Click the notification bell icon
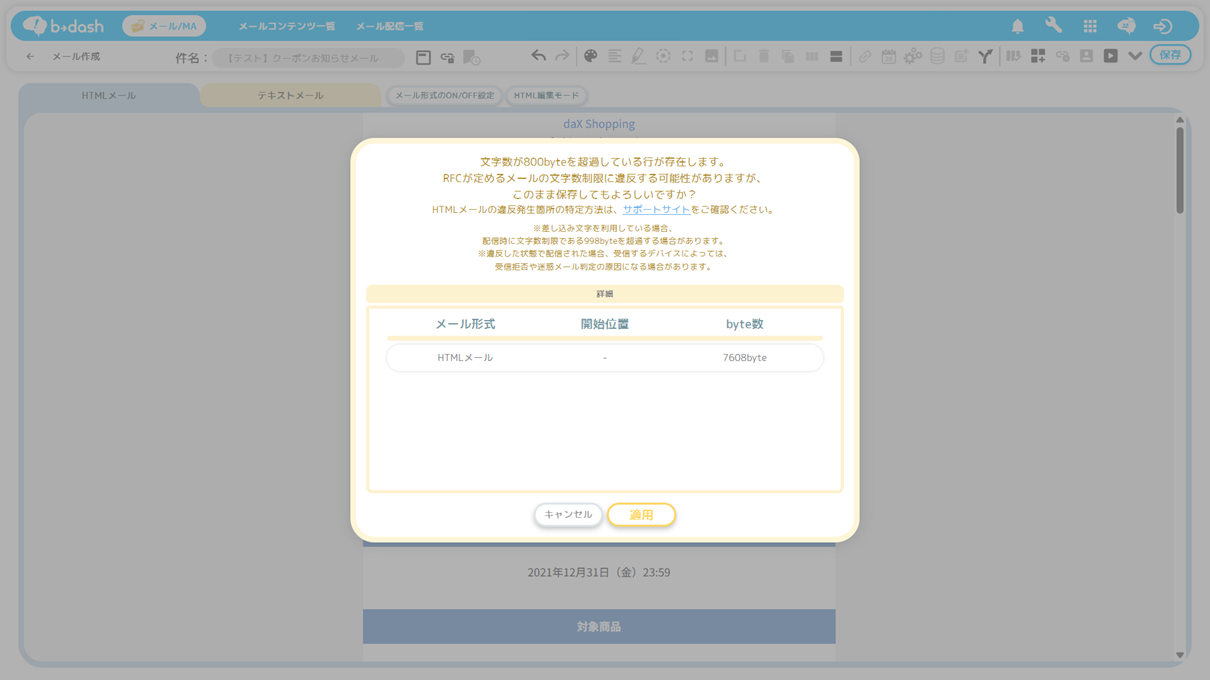The height and width of the screenshot is (680, 1210). 1017,26
